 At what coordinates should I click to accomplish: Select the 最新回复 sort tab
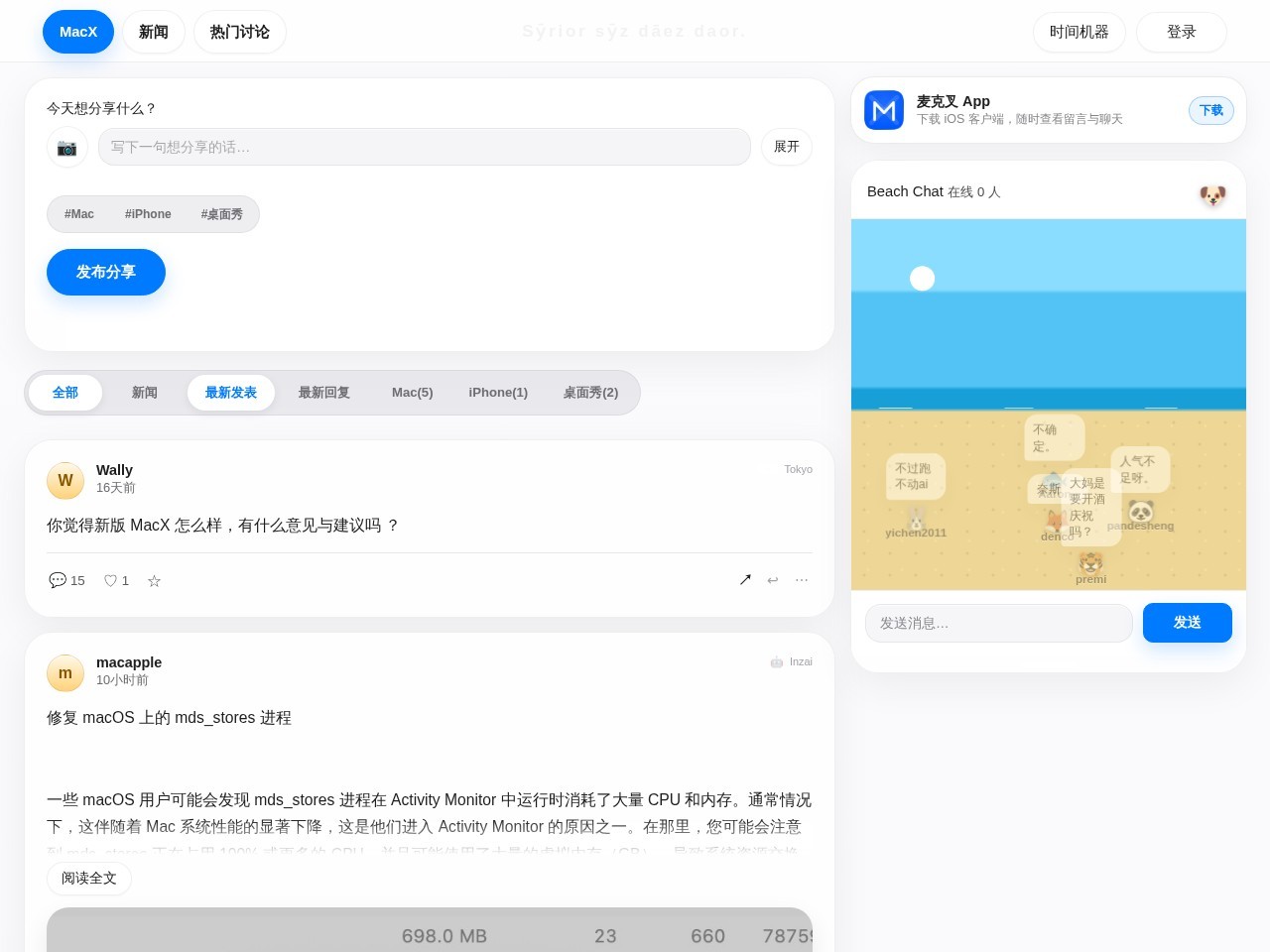(x=324, y=393)
